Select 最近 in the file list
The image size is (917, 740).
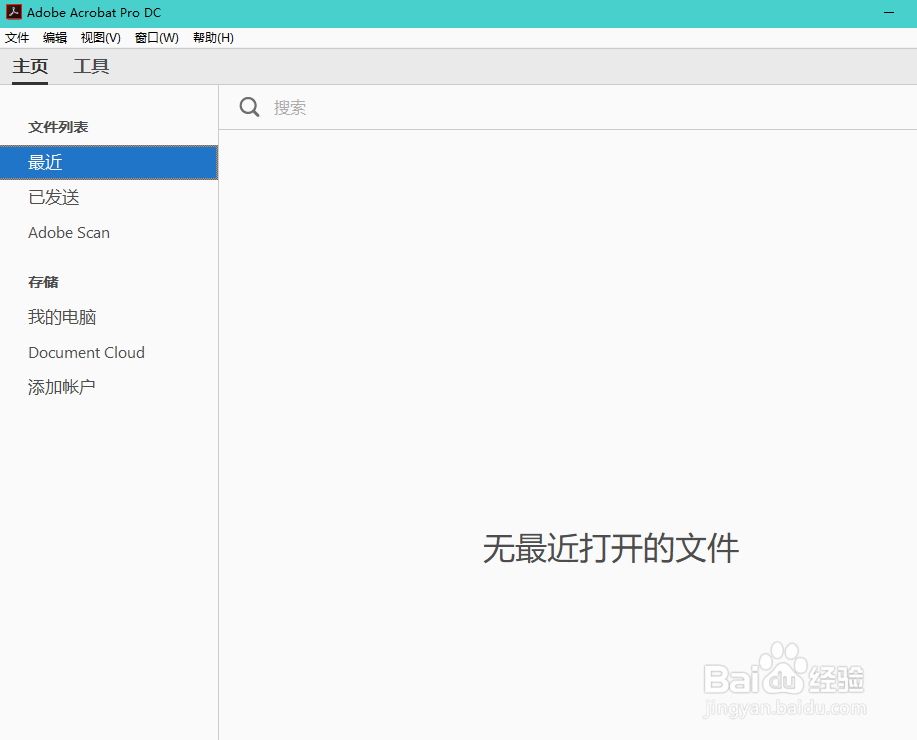tap(109, 162)
